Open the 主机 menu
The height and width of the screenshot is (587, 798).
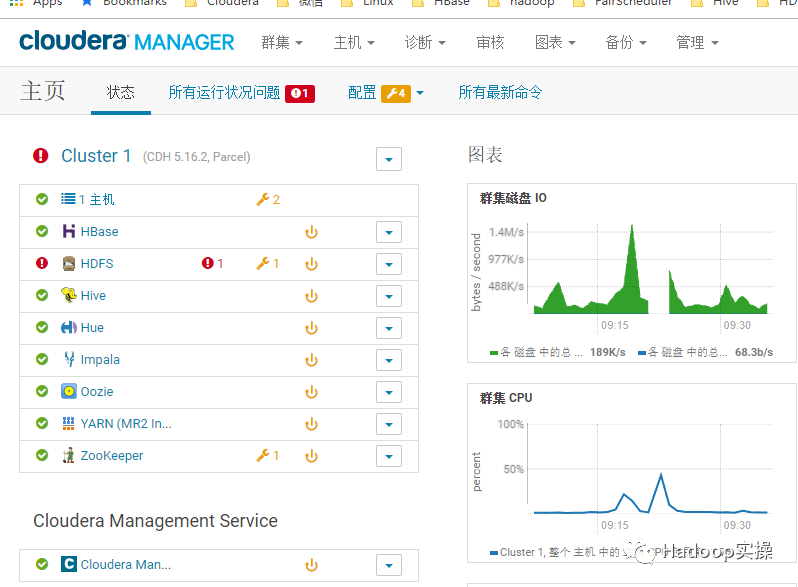pos(354,42)
